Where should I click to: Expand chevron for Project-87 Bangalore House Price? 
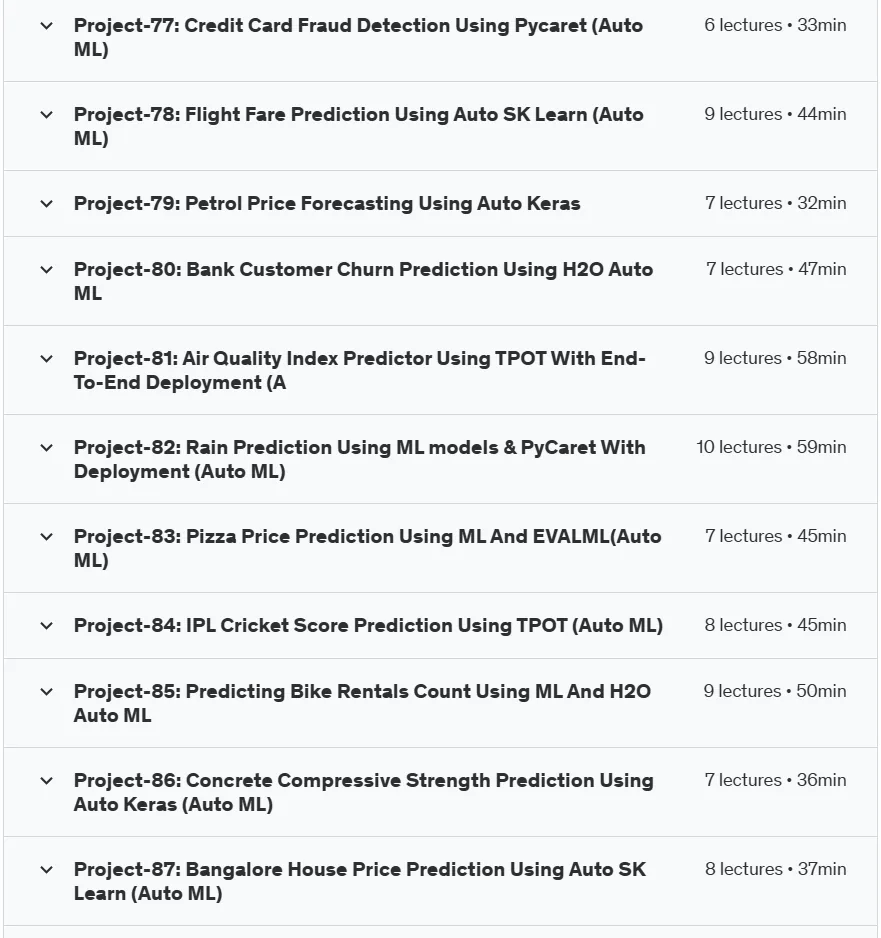[x=47, y=870]
